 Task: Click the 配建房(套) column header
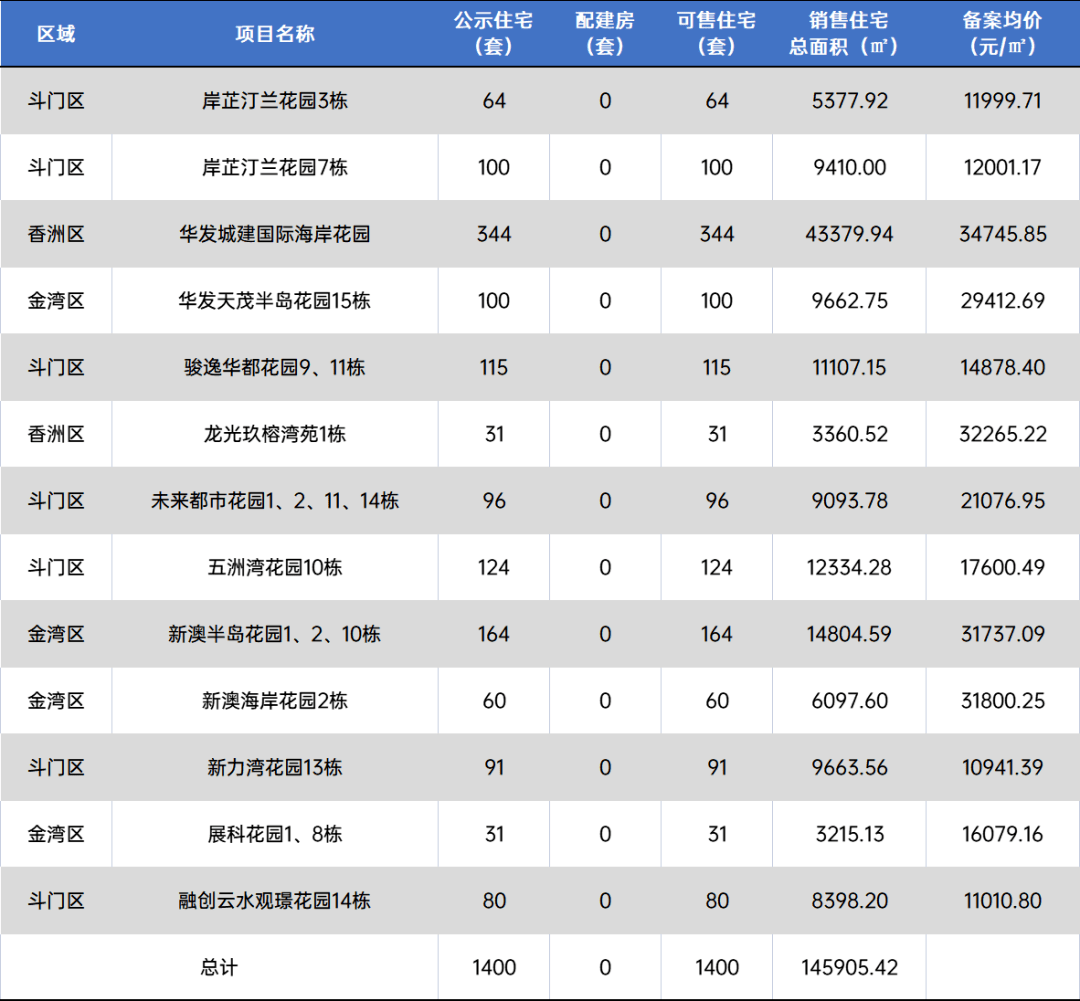click(605, 34)
